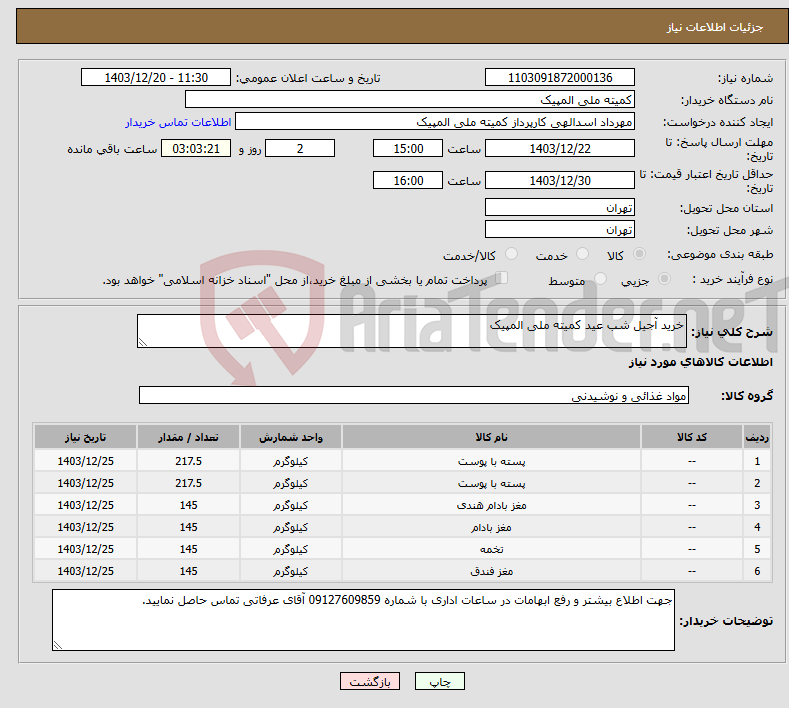Click the resize grip of description textarea
This screenshot has width=789, height=708.
click(143, 342)
